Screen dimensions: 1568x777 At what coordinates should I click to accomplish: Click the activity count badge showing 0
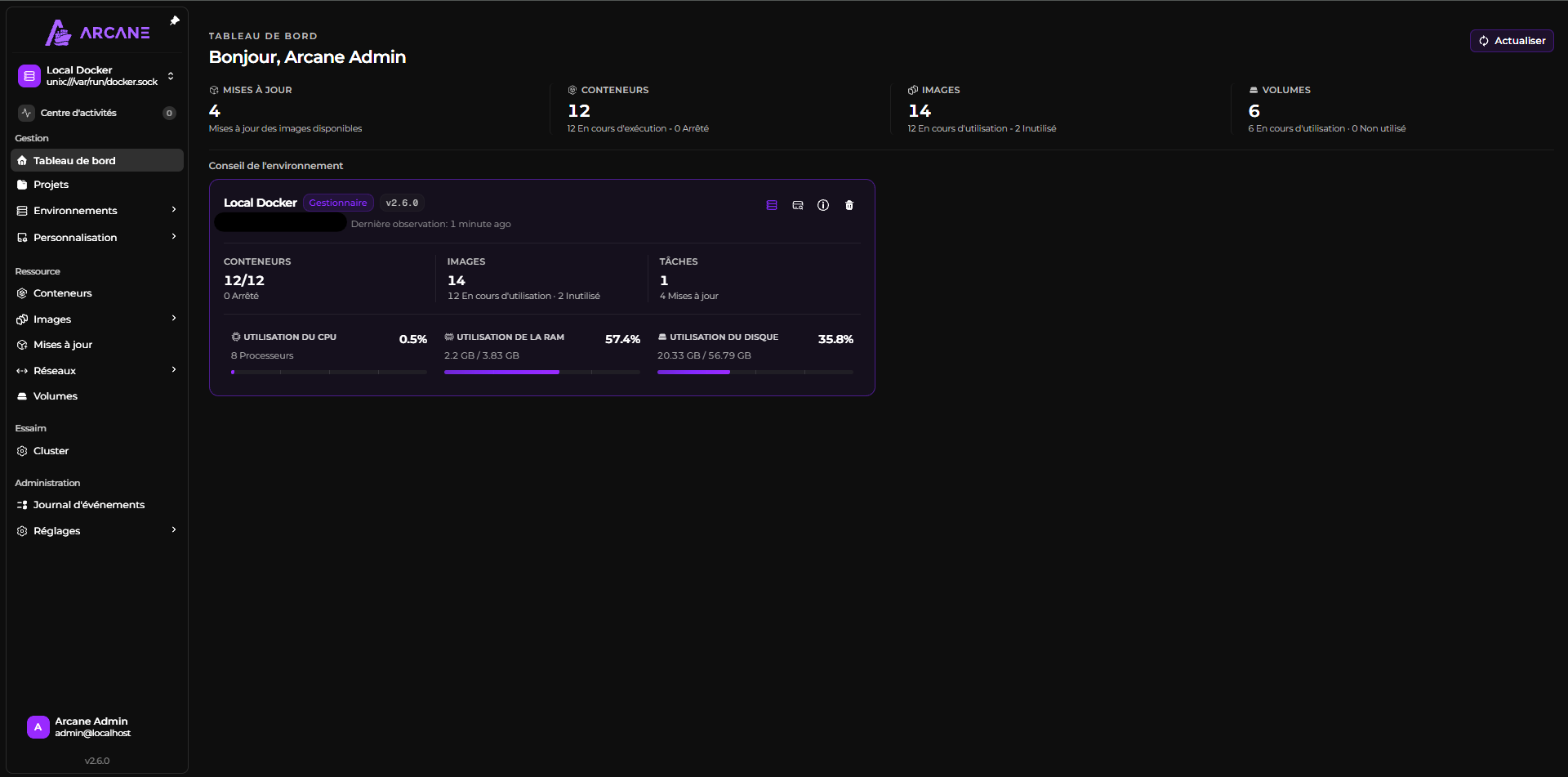click(x=169, y=113)
